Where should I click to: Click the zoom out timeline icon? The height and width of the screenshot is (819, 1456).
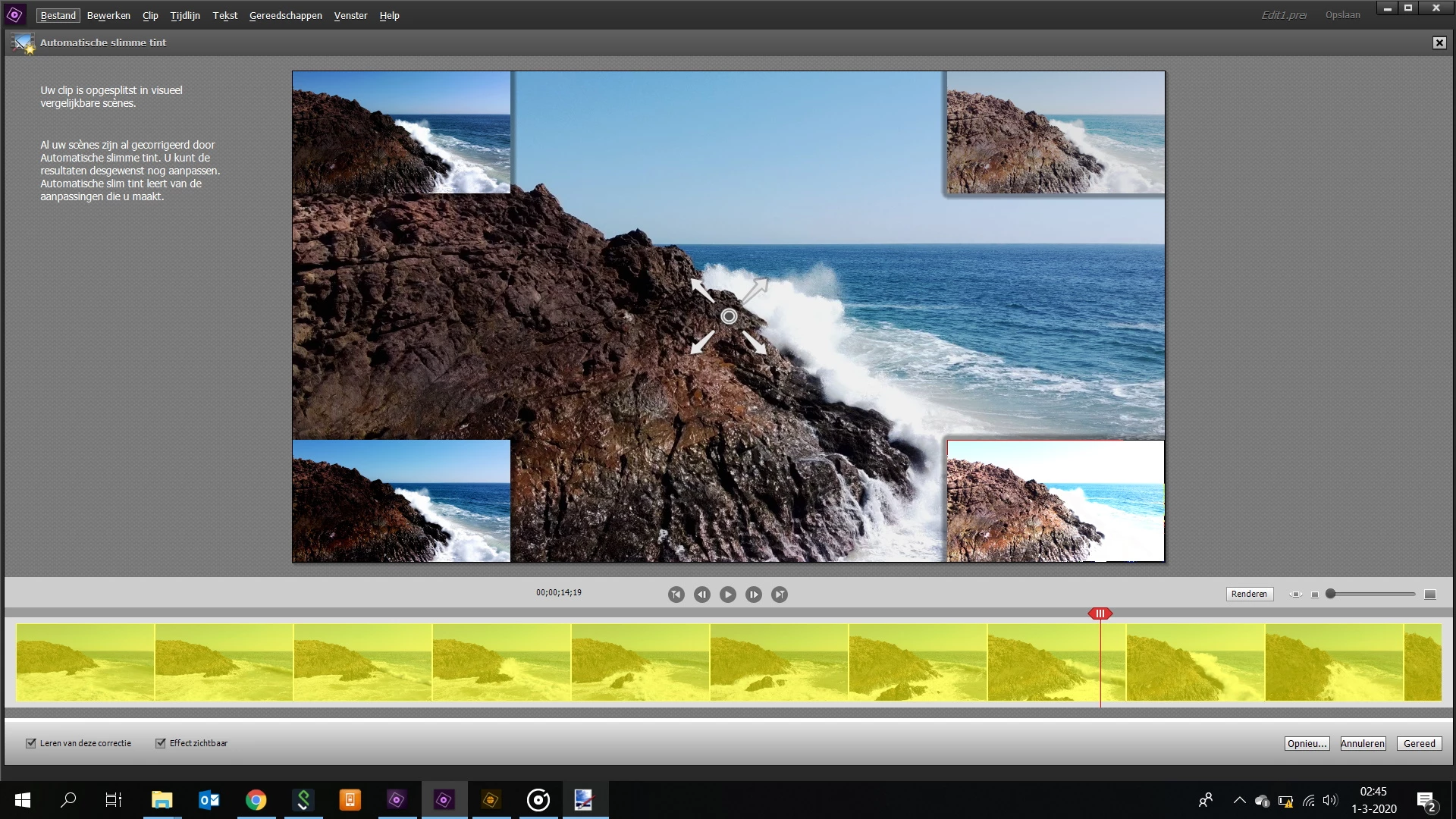[1315, 595]
